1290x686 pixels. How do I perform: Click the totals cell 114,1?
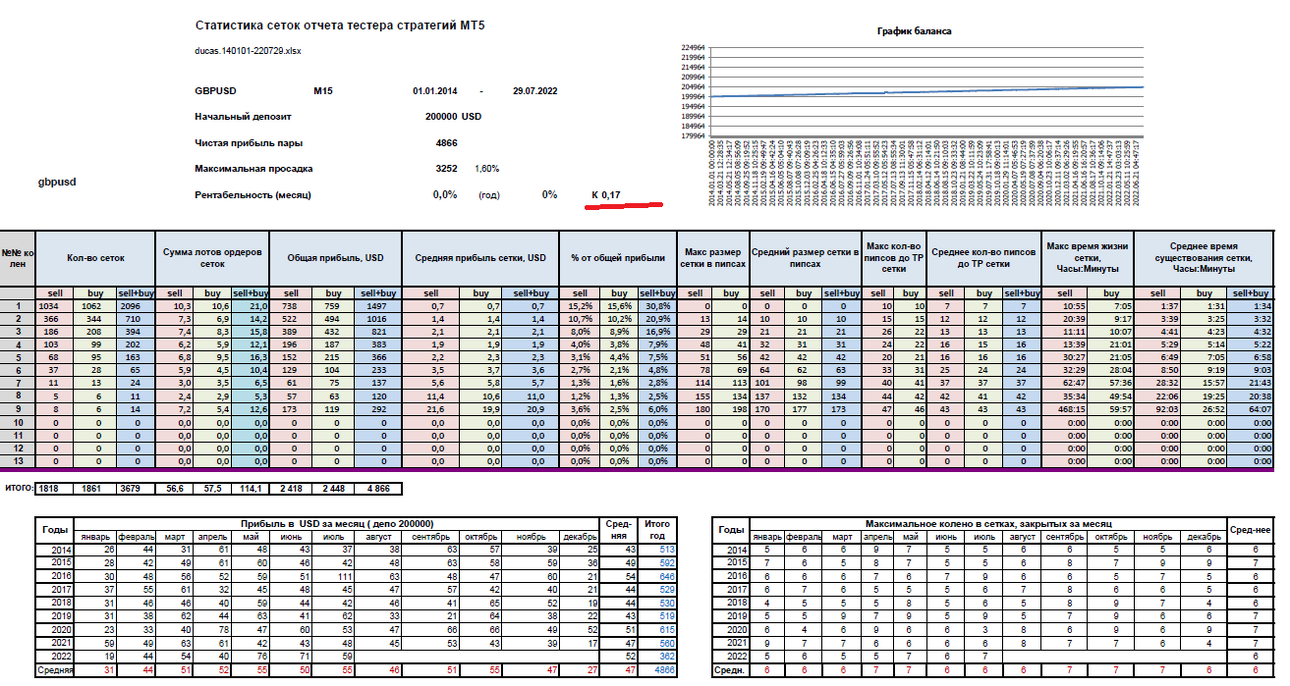[x=250, y=488]
